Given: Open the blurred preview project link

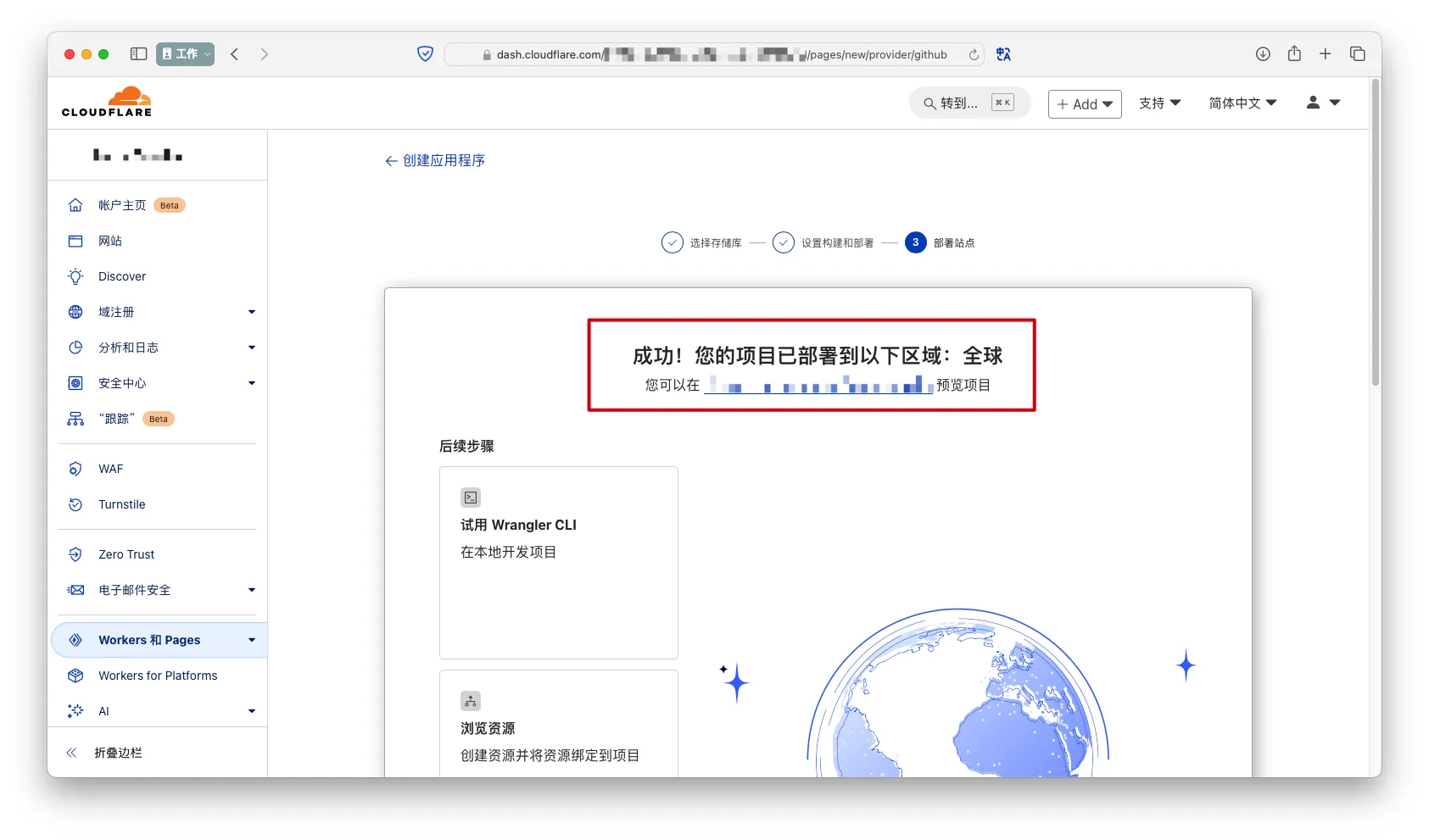Looking at the screenshot, I should coord(818,385).
